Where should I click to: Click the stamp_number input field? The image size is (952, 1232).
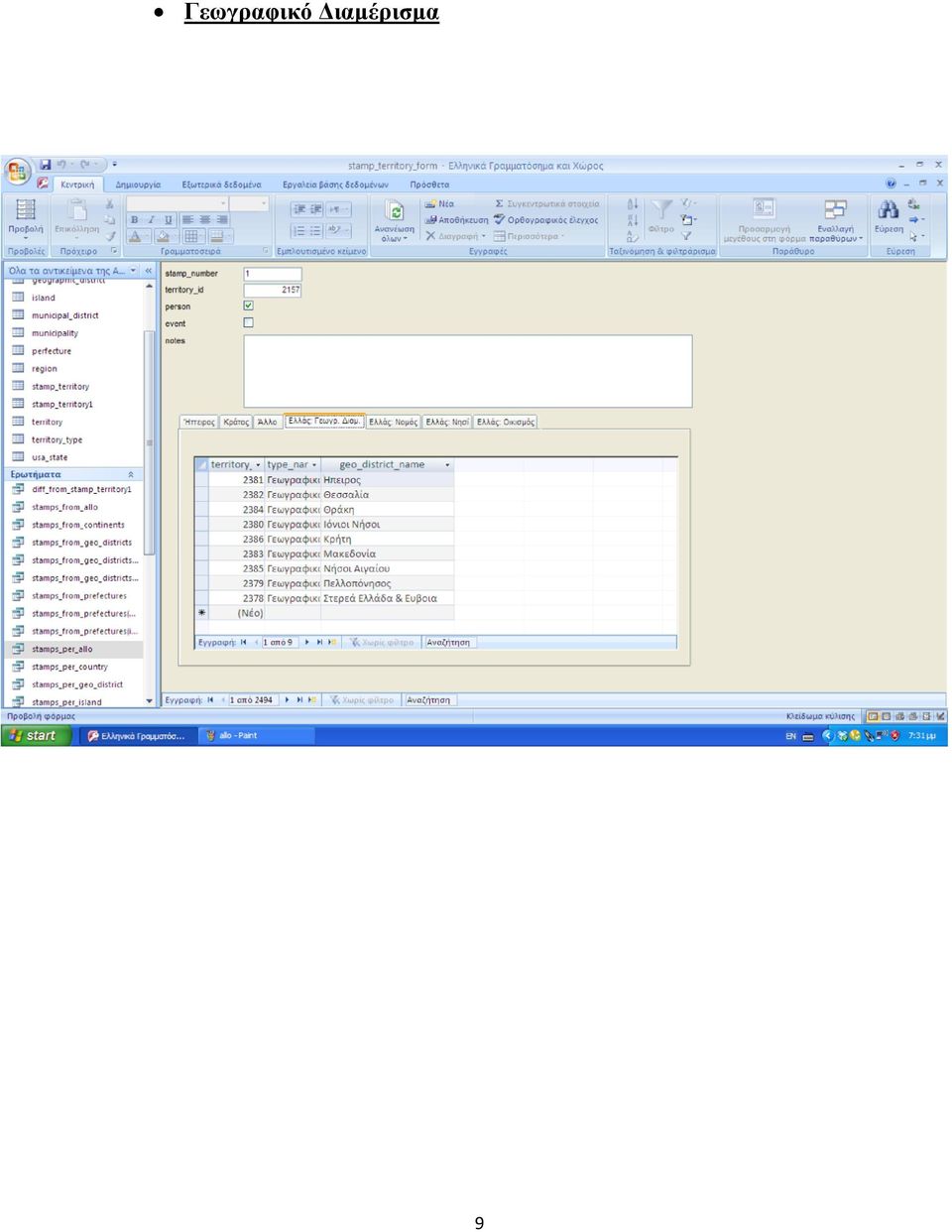pos(272,274)
